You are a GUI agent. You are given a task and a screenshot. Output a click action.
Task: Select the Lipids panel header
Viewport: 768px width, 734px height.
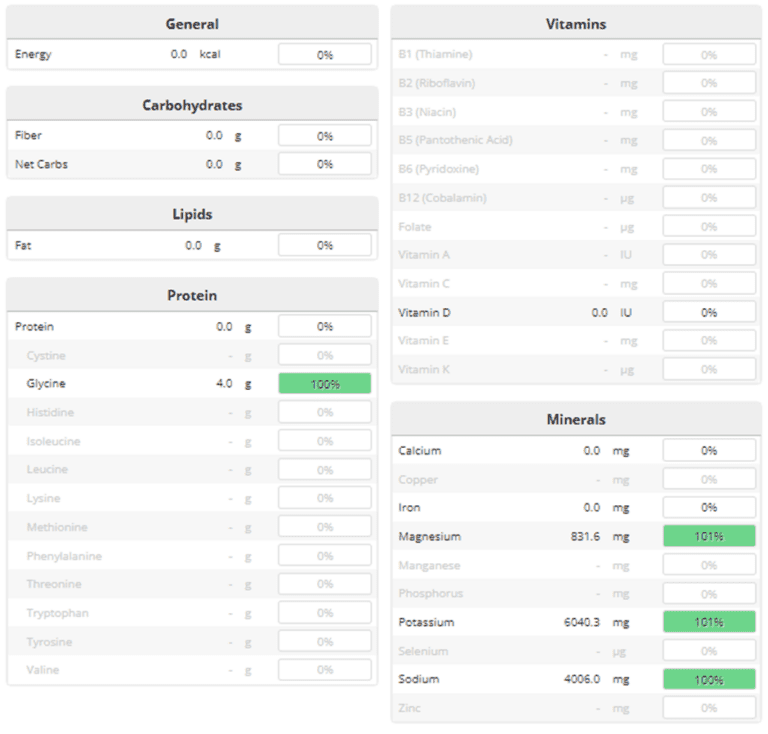click(x=192, y=214)
